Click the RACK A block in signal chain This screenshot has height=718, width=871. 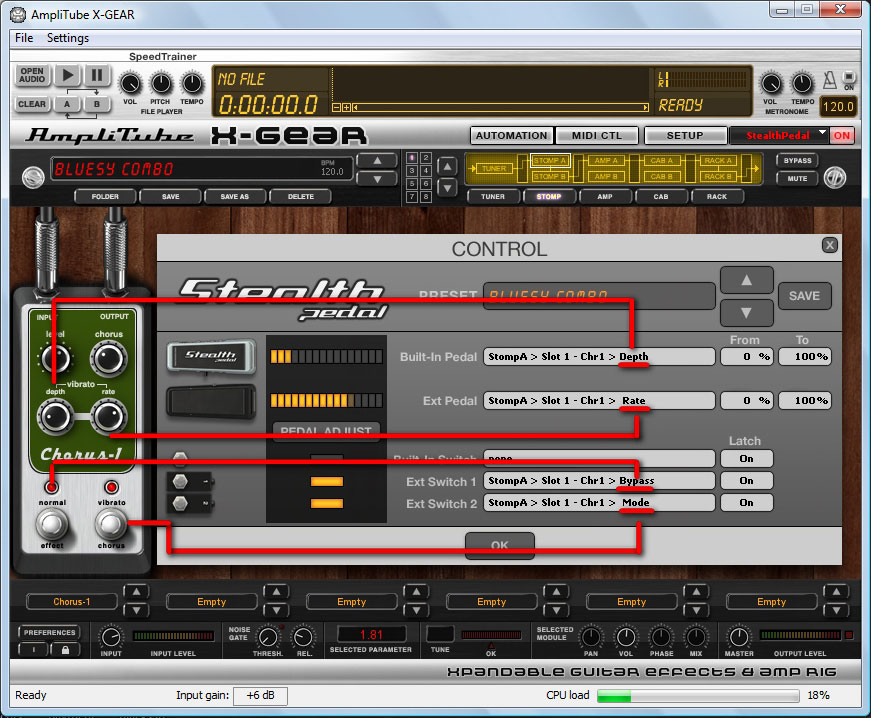tap(718, 160)
